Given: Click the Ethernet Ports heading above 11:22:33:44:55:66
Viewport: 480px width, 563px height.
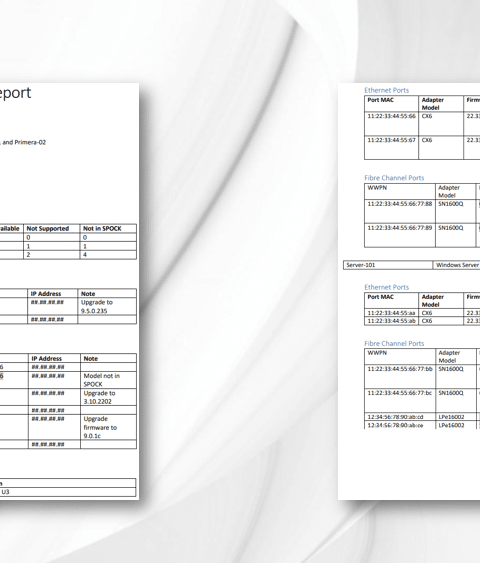Looking at the screenshot, I should [386, 90].
